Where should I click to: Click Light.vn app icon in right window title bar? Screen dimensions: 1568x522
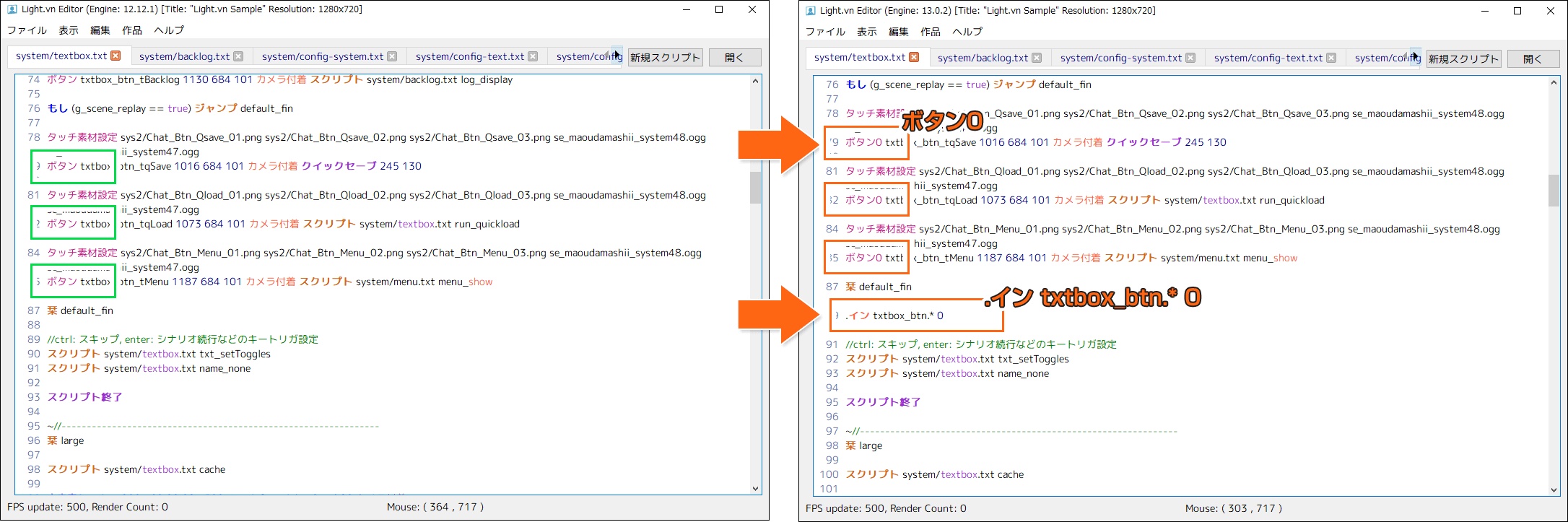click(x=811, y=11)
